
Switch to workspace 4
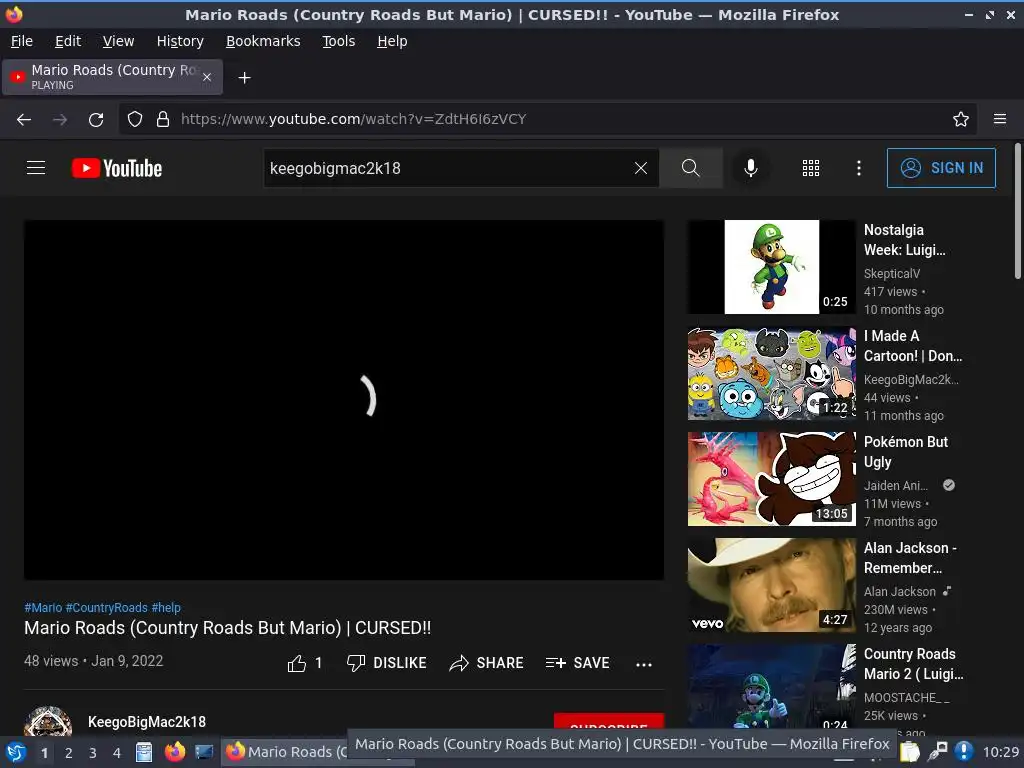(x=117, y=753)
